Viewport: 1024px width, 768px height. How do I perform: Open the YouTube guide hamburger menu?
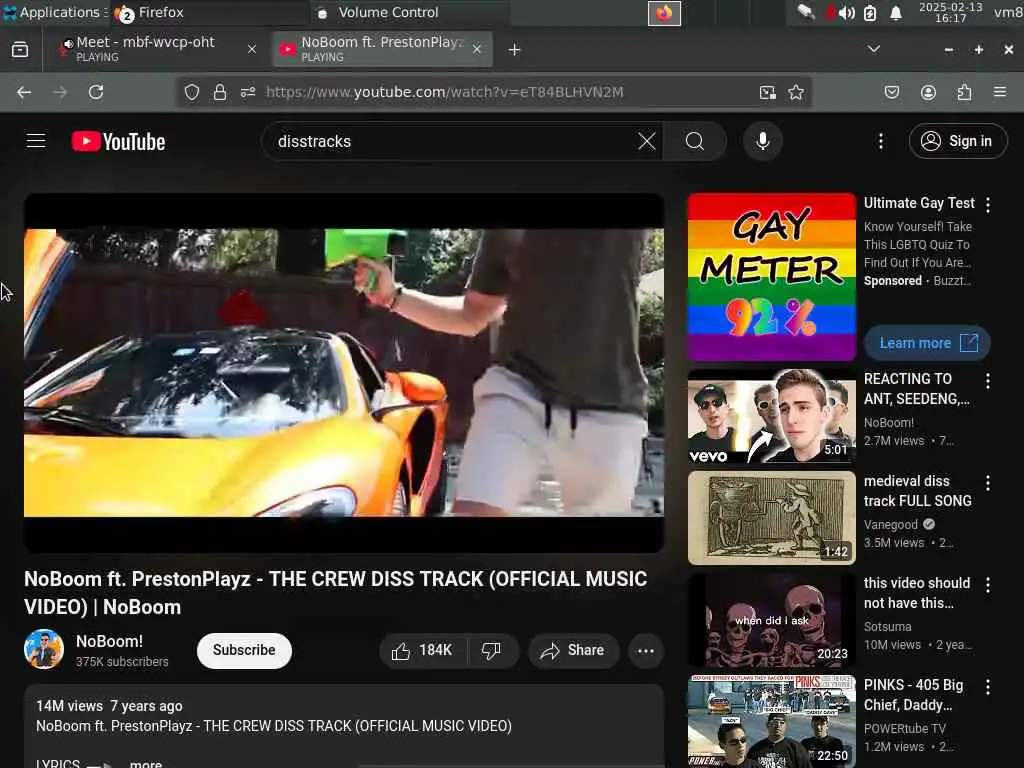point(36,141)
